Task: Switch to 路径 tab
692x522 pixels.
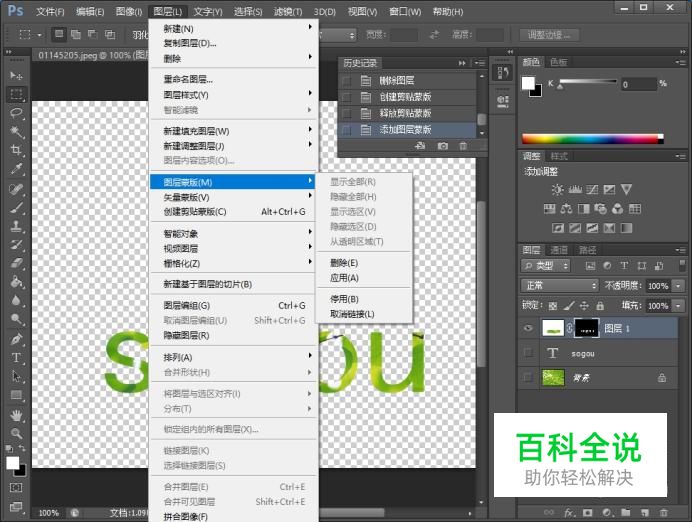Action: tap(587, 250)
